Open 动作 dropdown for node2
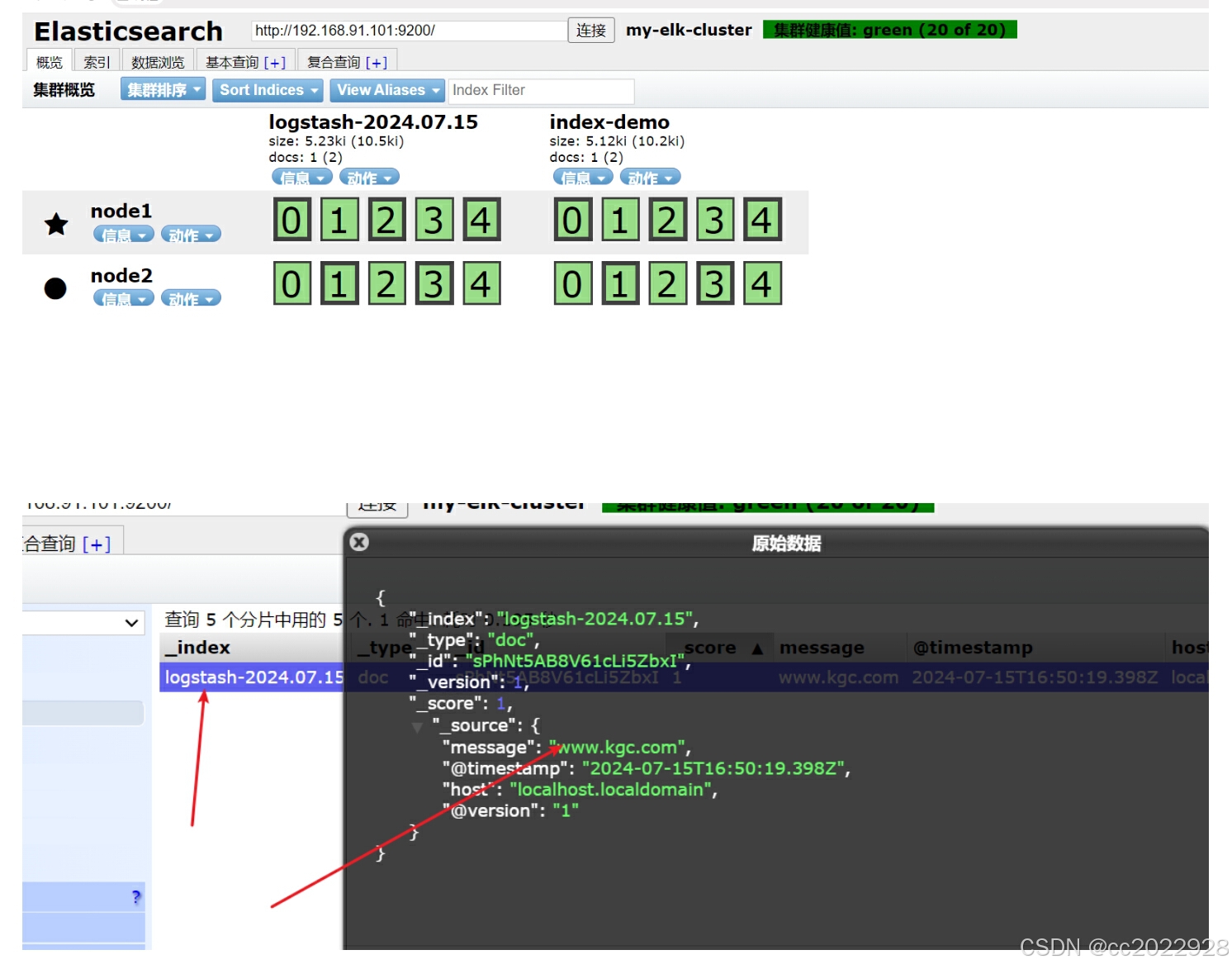The image size is (1232, 969). pos(191,298)
